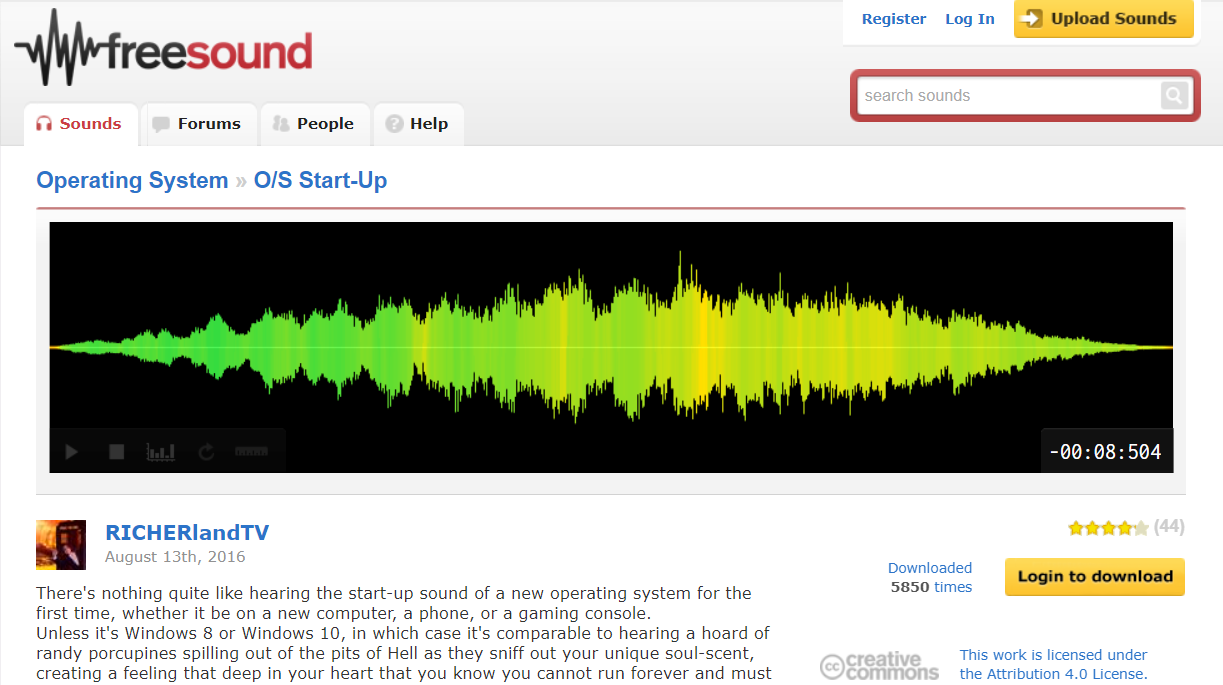Click the Creative Commons logo
This screenshot has width=1223, height=685.
pyautogui.click(x=879, y=666)
